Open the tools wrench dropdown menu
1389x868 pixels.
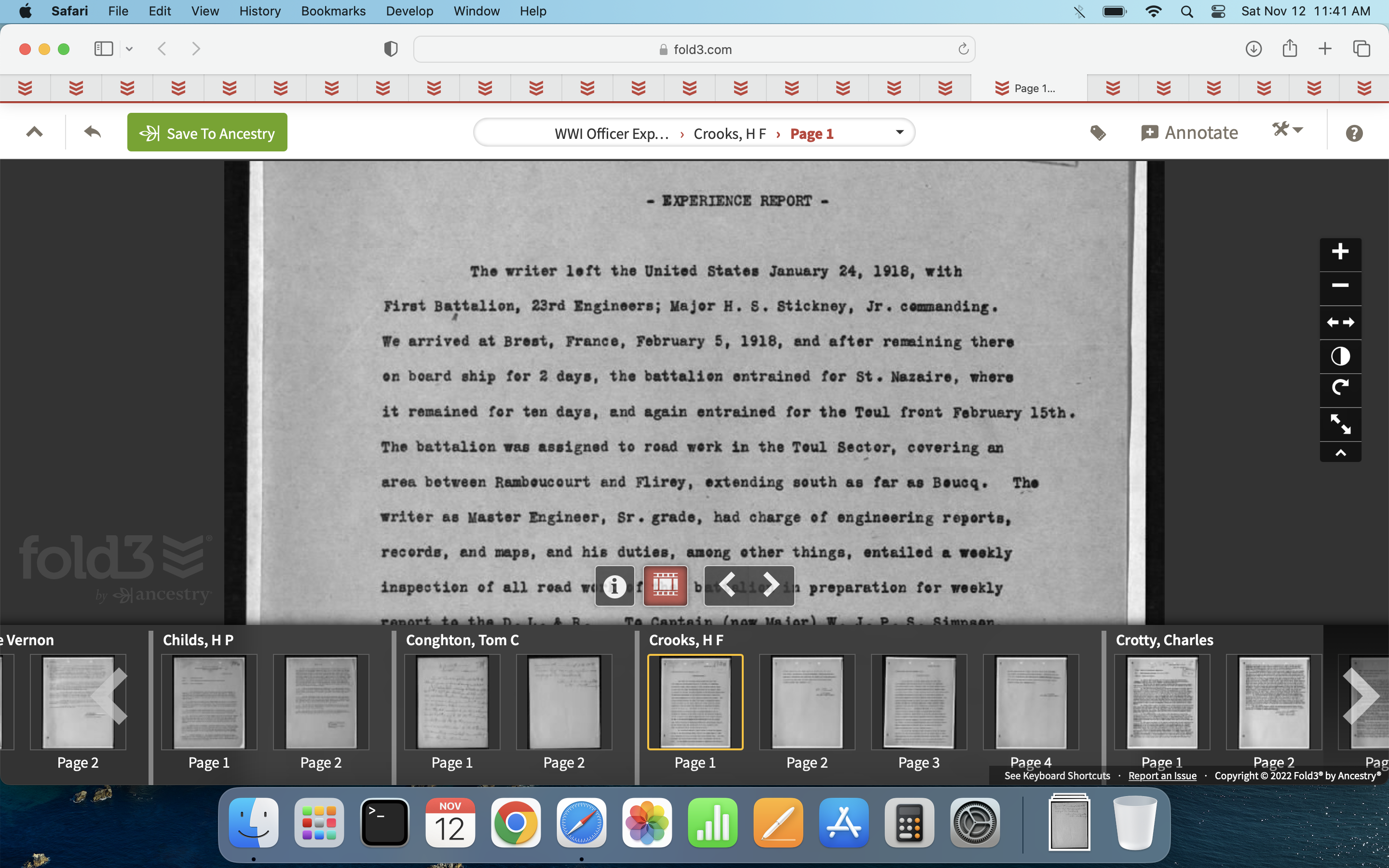(x=1287, y=130)
